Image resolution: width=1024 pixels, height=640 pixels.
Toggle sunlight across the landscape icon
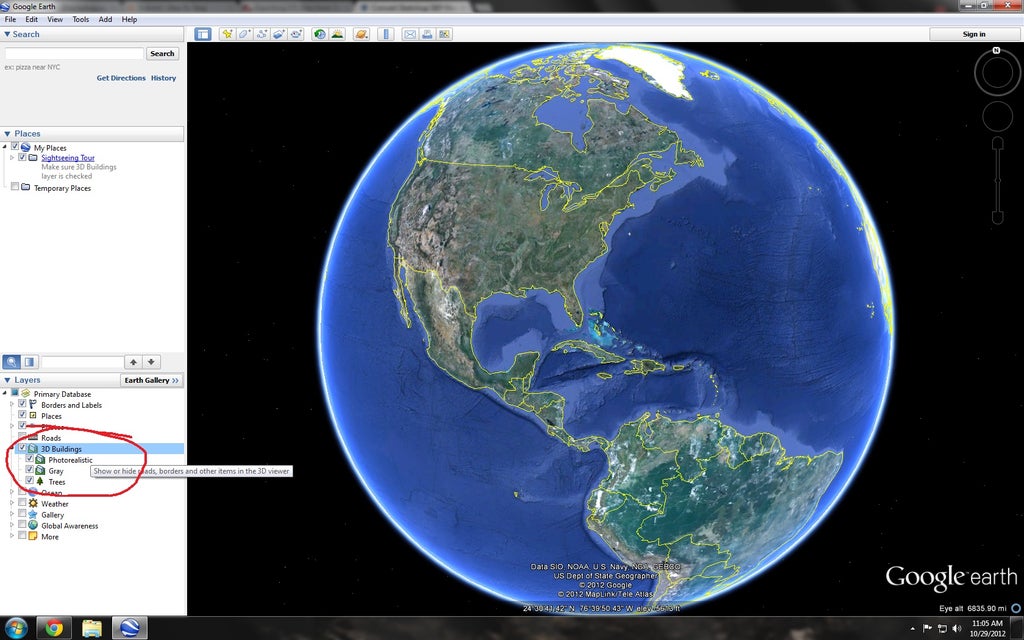(x=337, y=34)
